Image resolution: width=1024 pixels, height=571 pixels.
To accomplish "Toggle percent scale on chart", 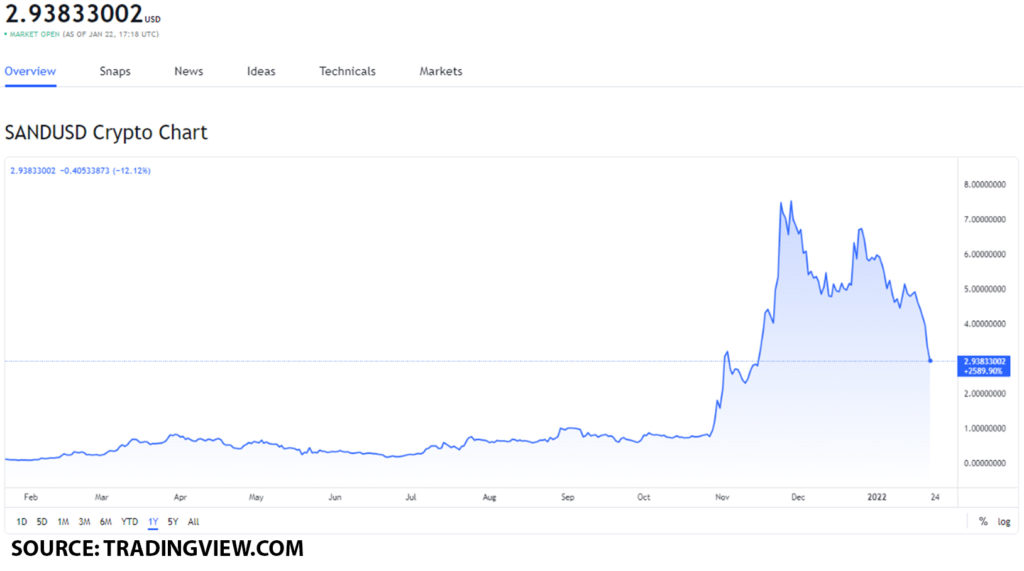I will [x=983, y=521].
